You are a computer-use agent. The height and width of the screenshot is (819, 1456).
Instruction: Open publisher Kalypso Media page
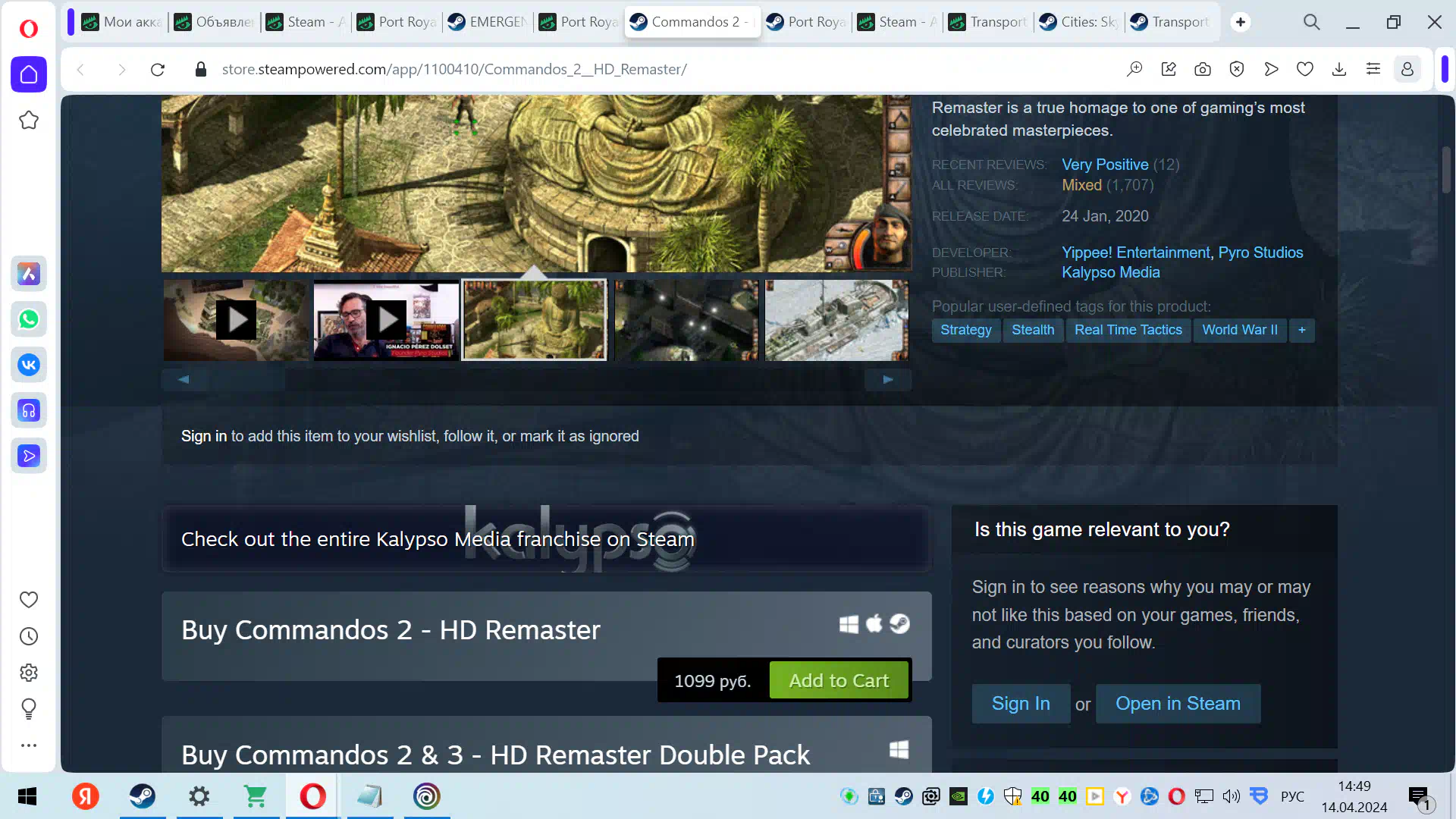(1110, 272)
